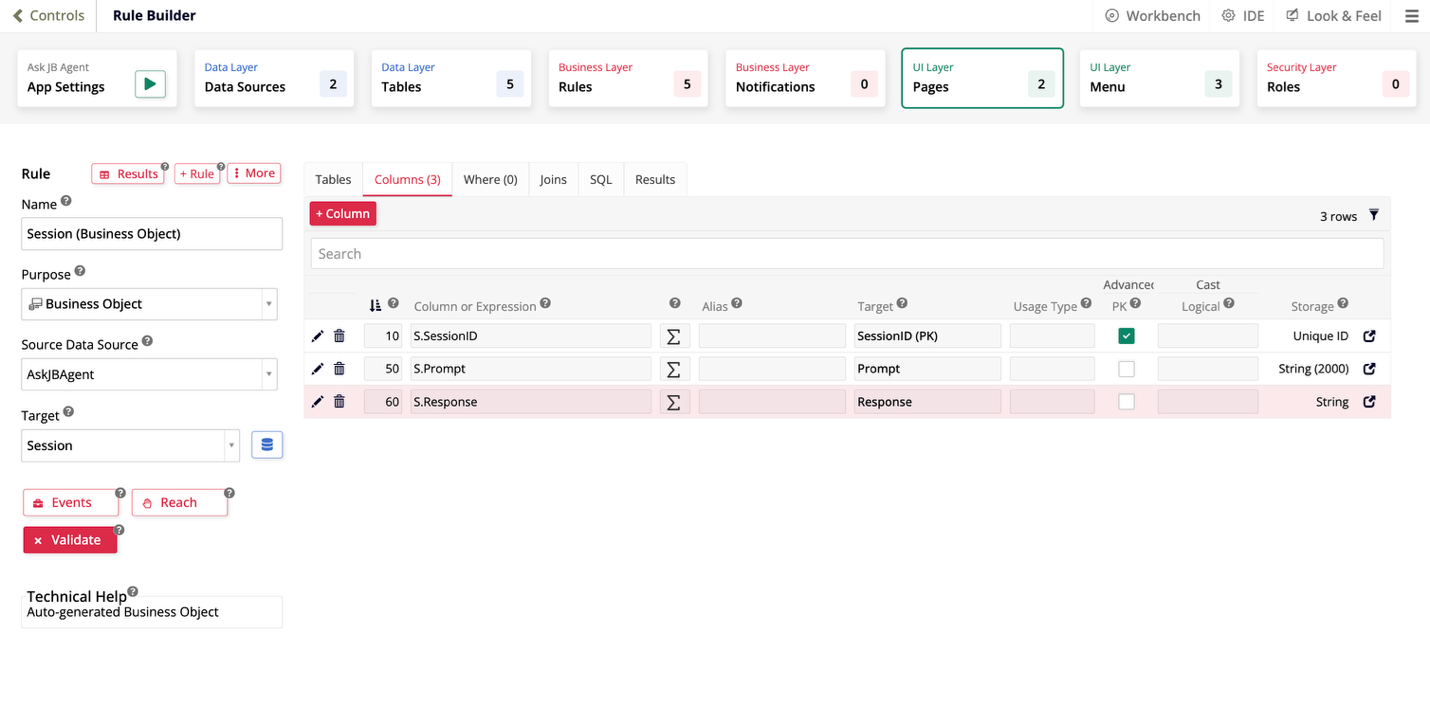The height and width of the screenshot is (707, 1430).
Task: Expand the Purpose Business Object dropdown
Action: pyautogui.click(x=268, y=304)
